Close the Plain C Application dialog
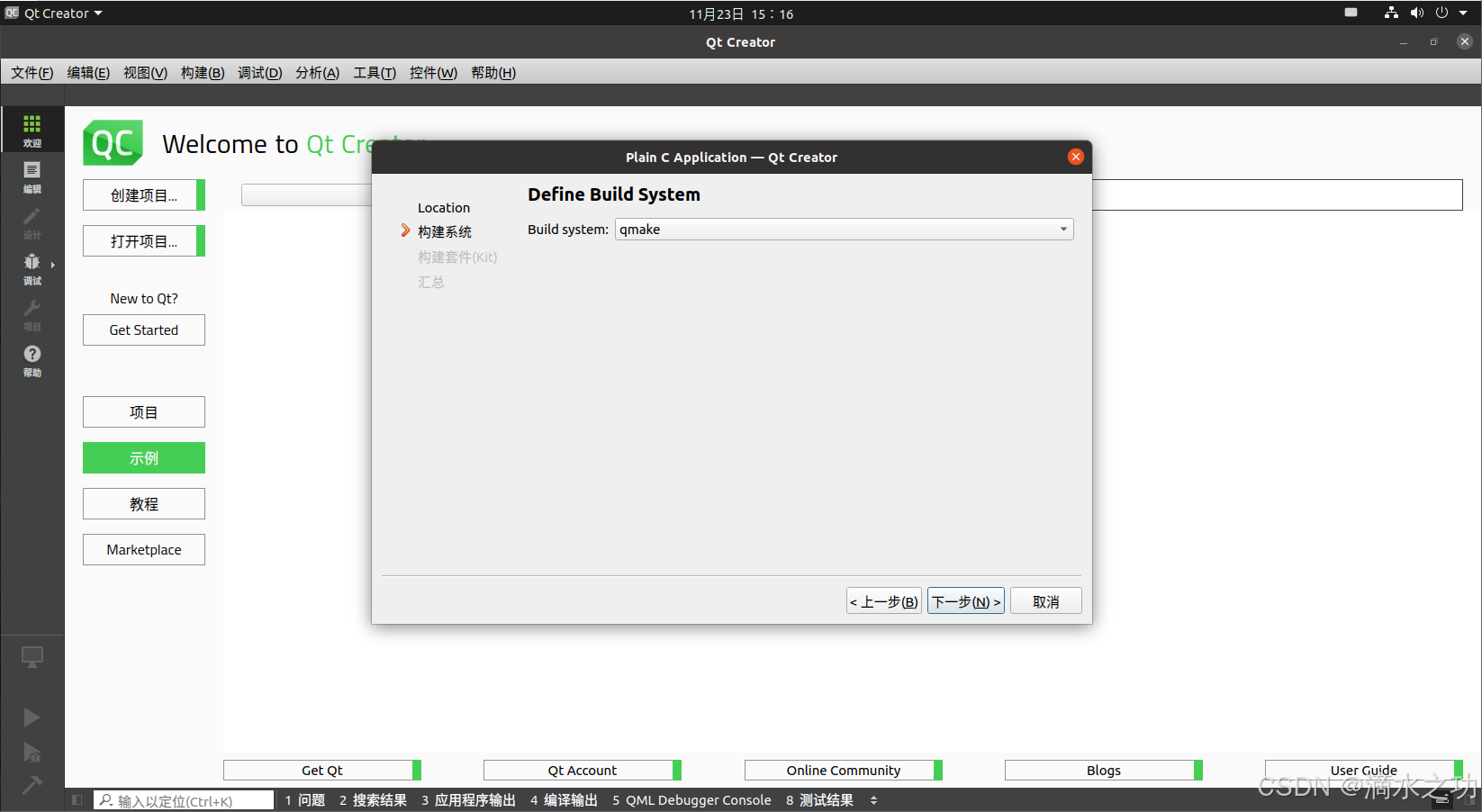 pyautogui.click(x=1075, y=157)
